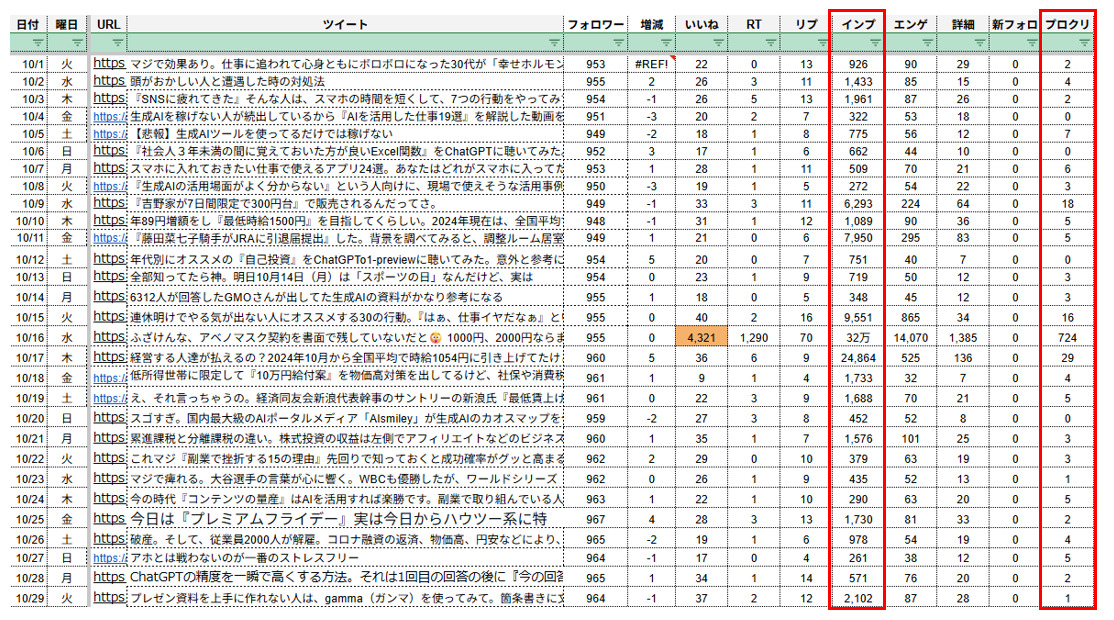Select the impressions value 2,102
The image size is (1114, 620).
pyautogui.click(x=858, y=598)
